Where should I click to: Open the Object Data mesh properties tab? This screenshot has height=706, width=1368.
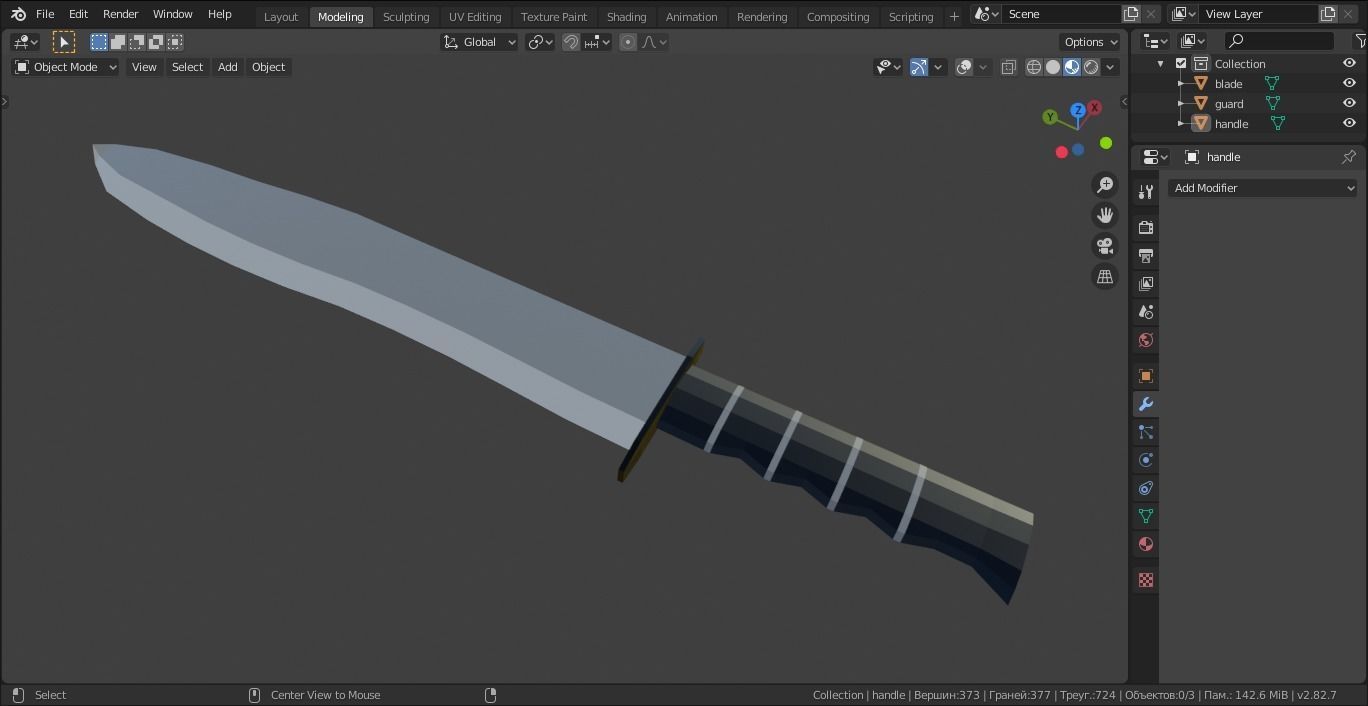[x=1146, y=516]
